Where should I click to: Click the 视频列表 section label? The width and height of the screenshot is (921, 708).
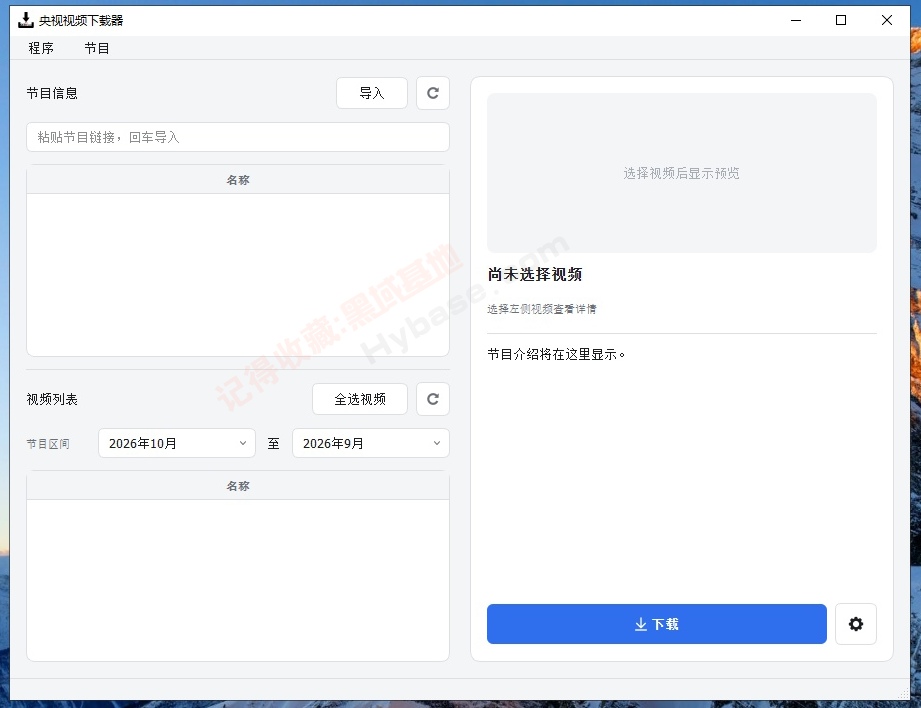pos(52,400)
